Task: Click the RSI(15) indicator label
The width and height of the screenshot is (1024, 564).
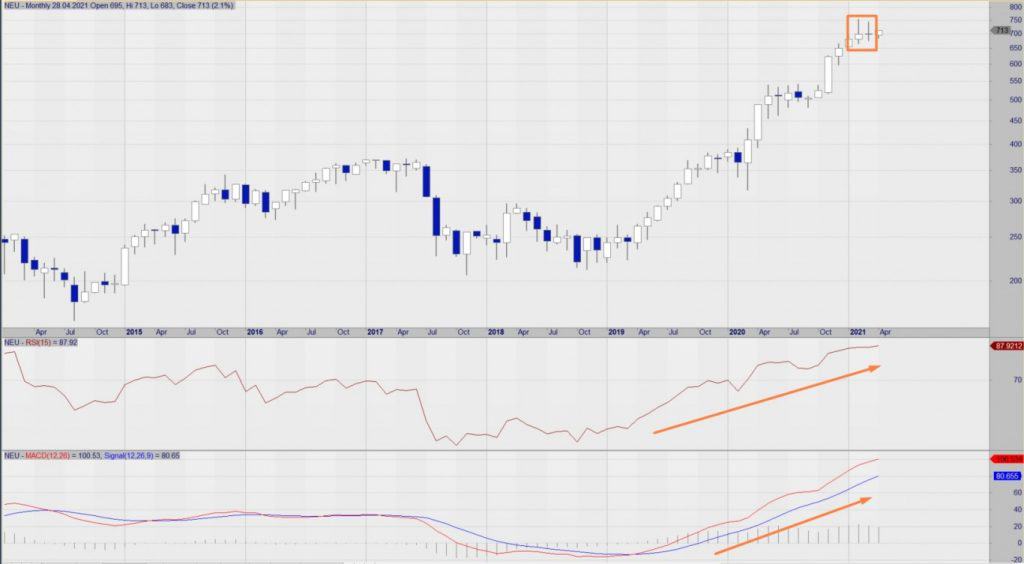Action: pos(41,343)
